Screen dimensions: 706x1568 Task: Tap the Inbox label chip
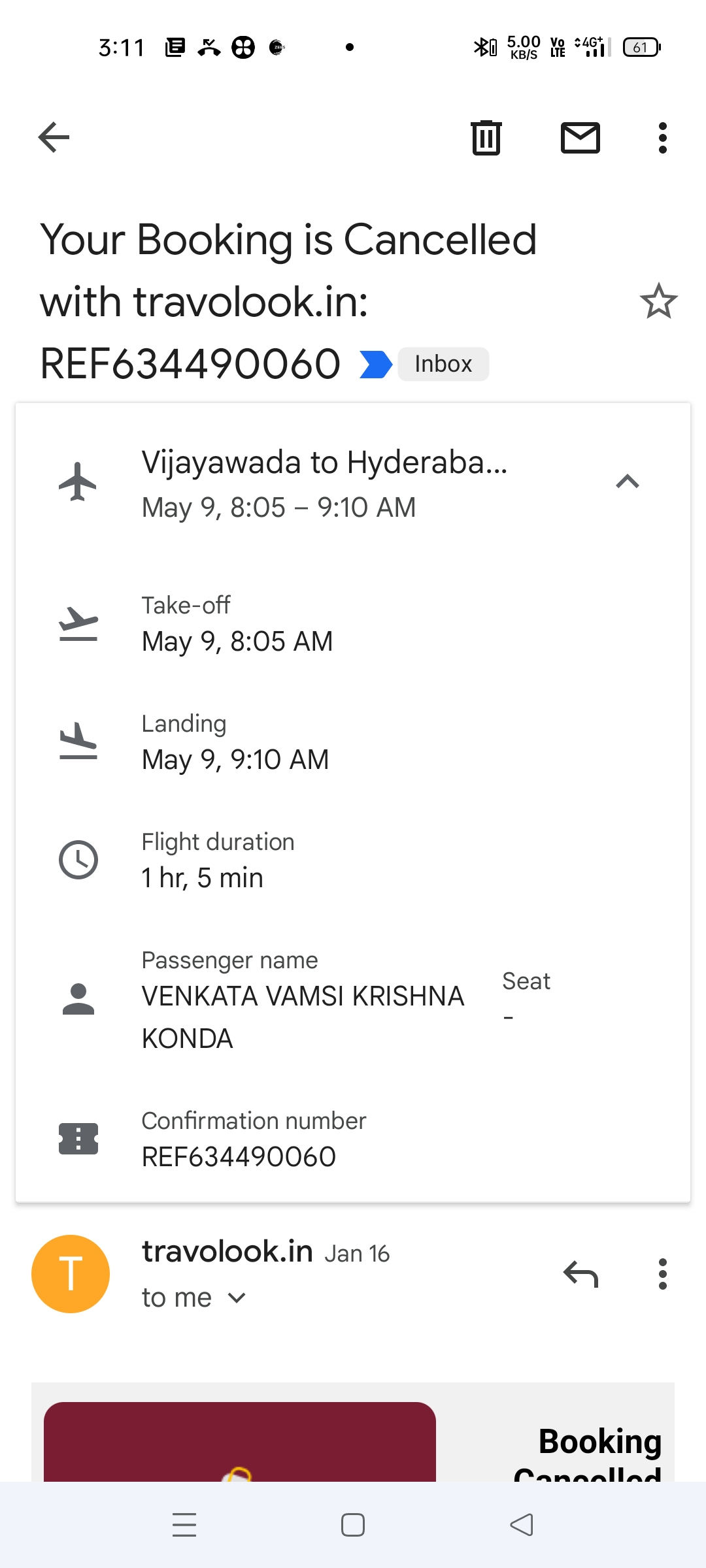(x=443, y=364)
